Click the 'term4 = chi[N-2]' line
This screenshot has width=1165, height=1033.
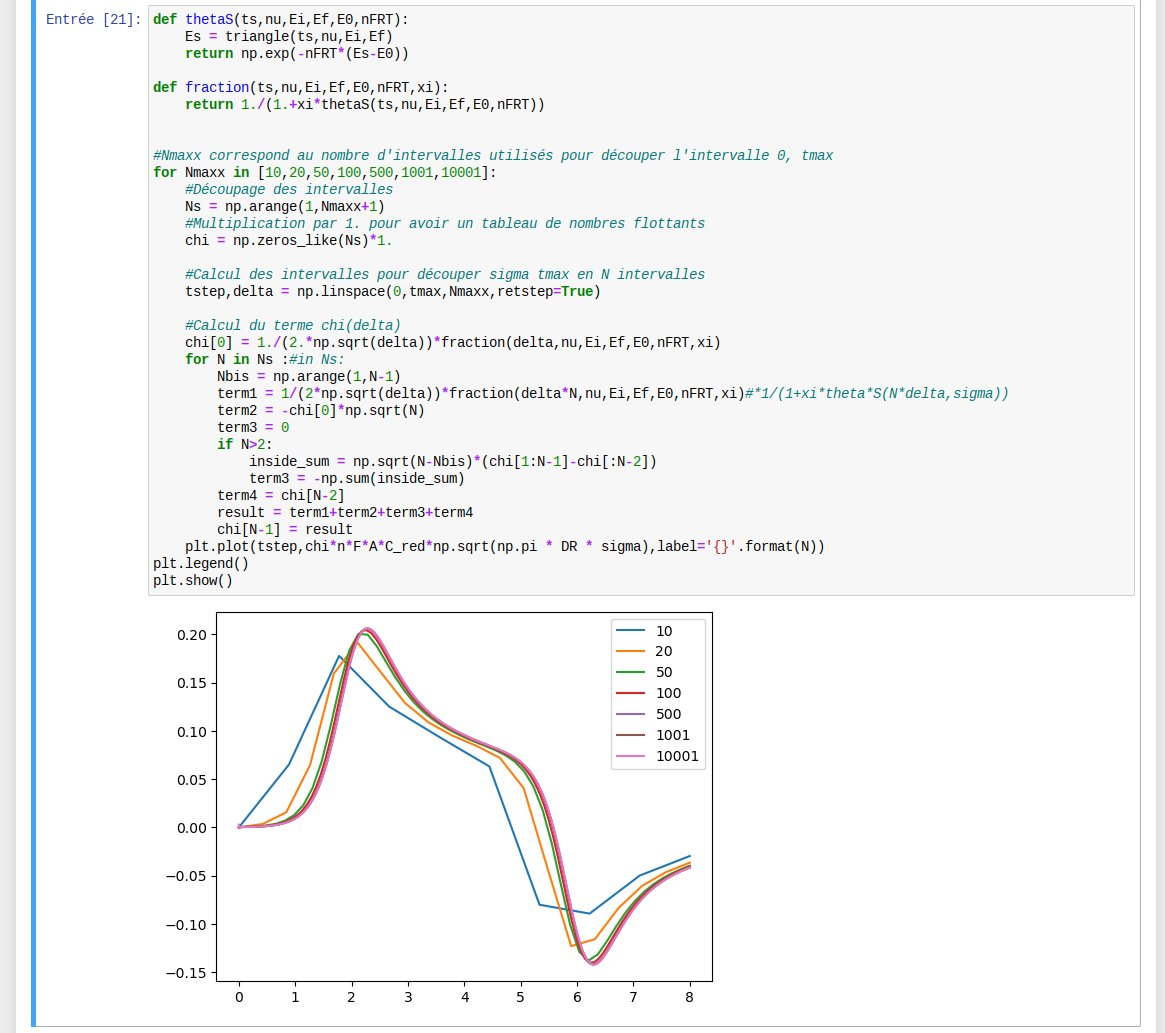point(280,496)
